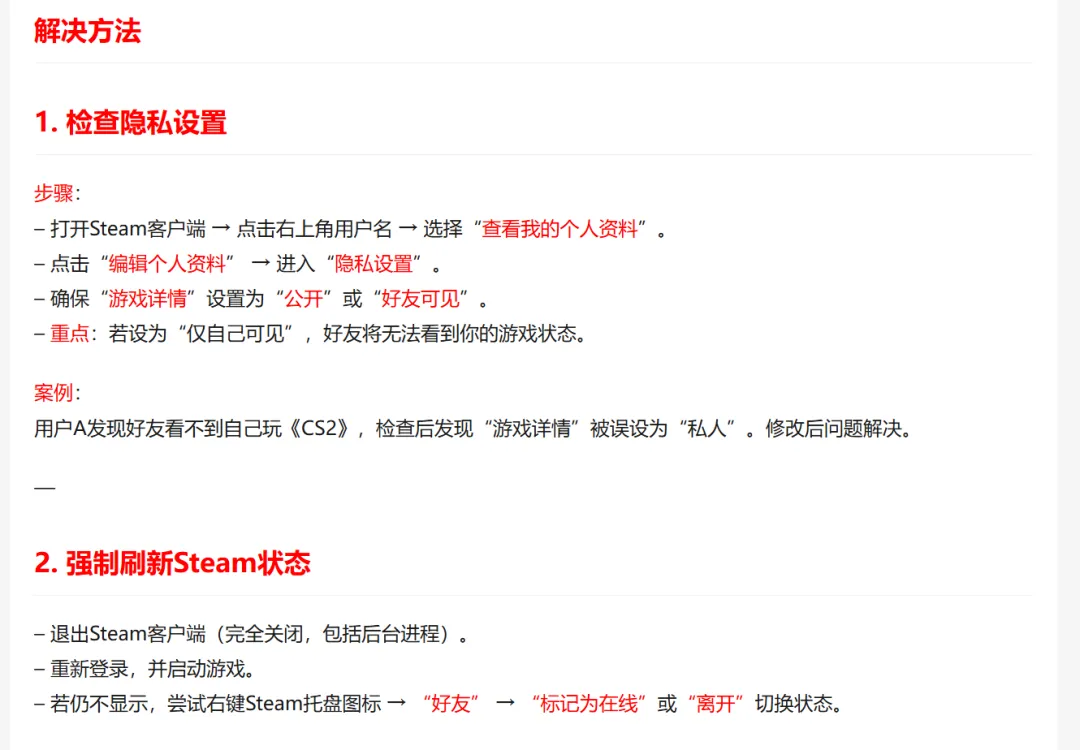Image resolution: width=1080 pixels, height=750 pixels.
Task: Click the 重新登录，并启动游戏 line
Action: (146, 669)
